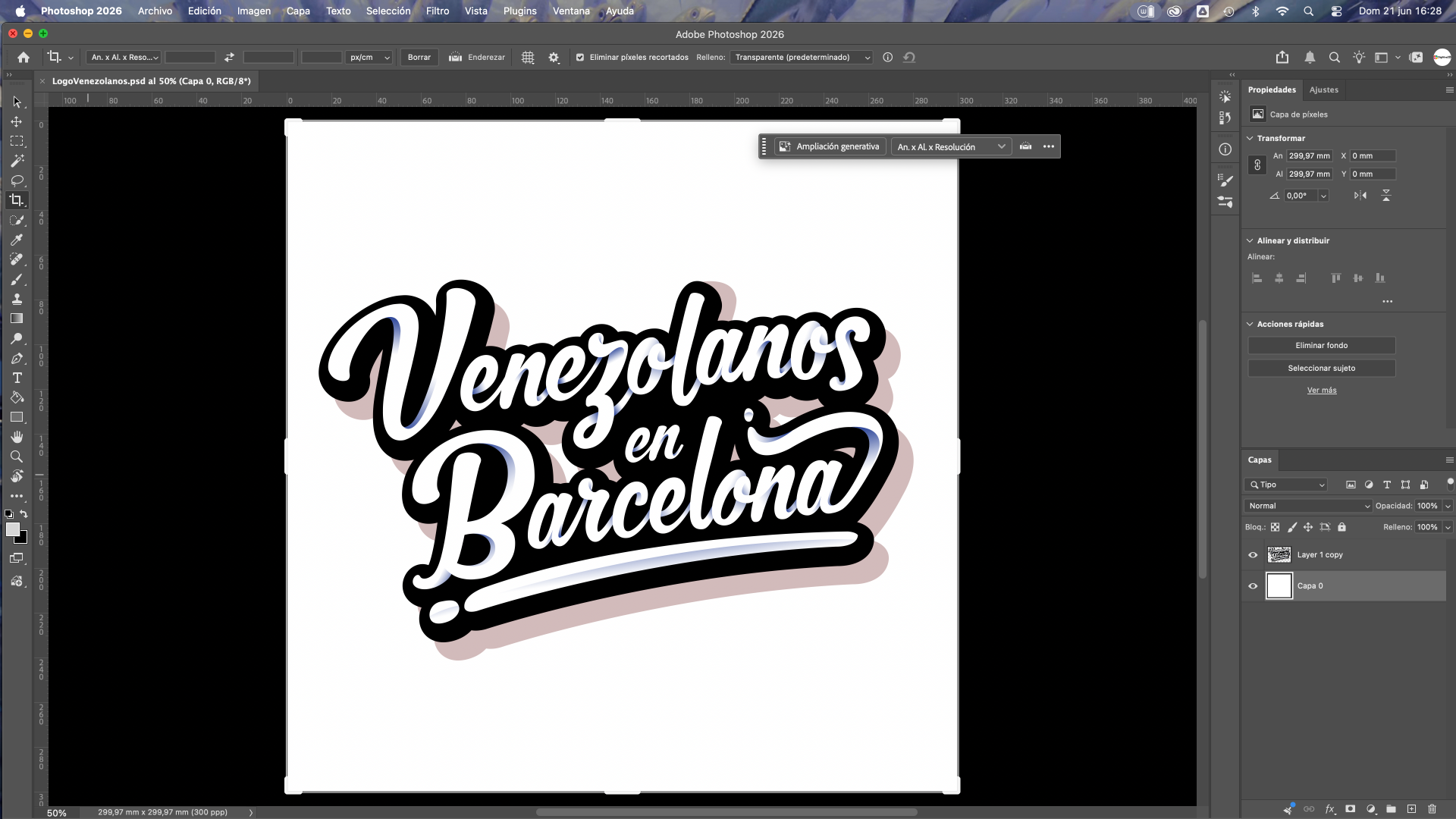Open crop overlay grid options
Viewport: 1456px width, 819px height.
(x=528, y=58)
